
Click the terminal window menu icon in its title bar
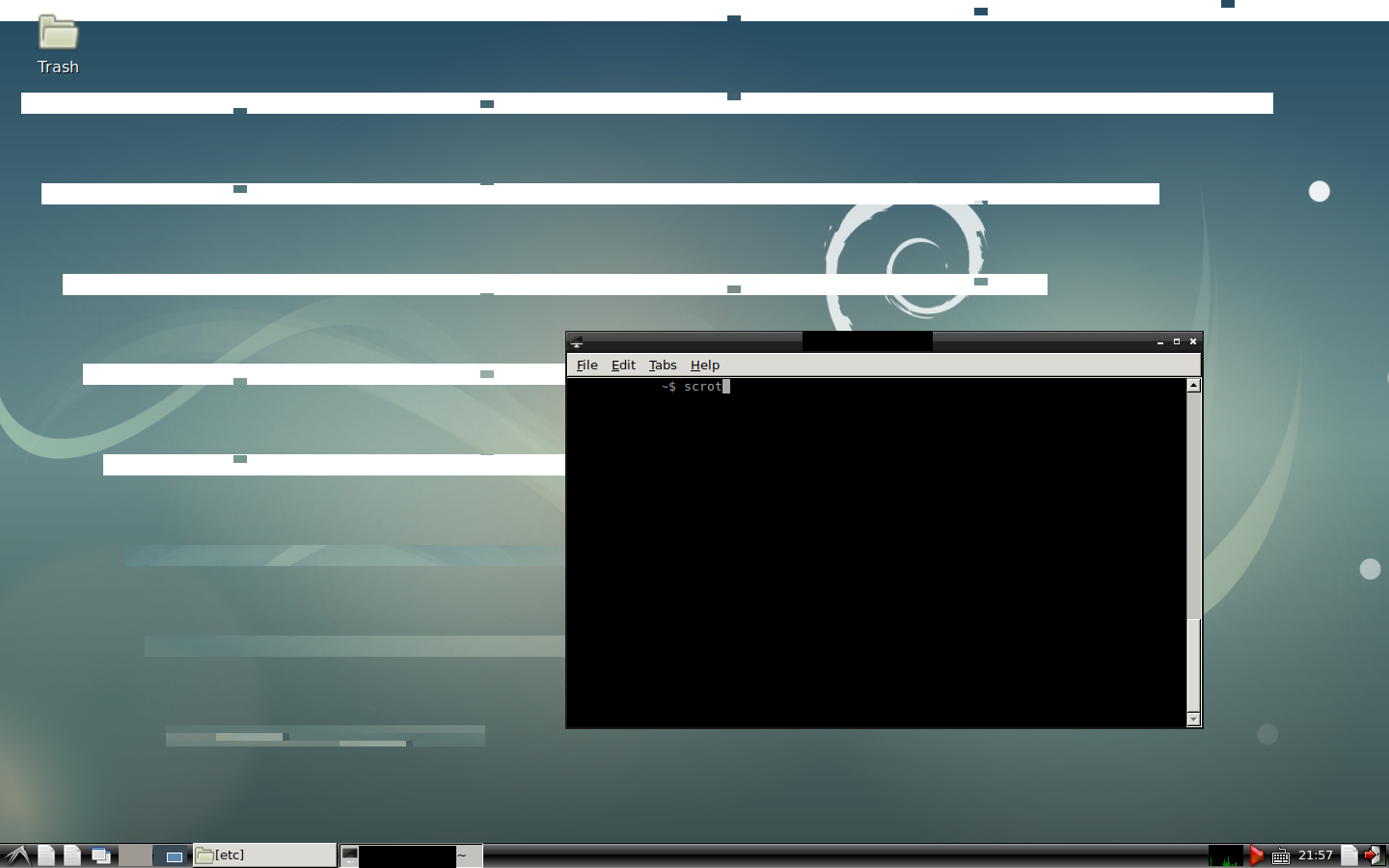click(x=577, y=342)
